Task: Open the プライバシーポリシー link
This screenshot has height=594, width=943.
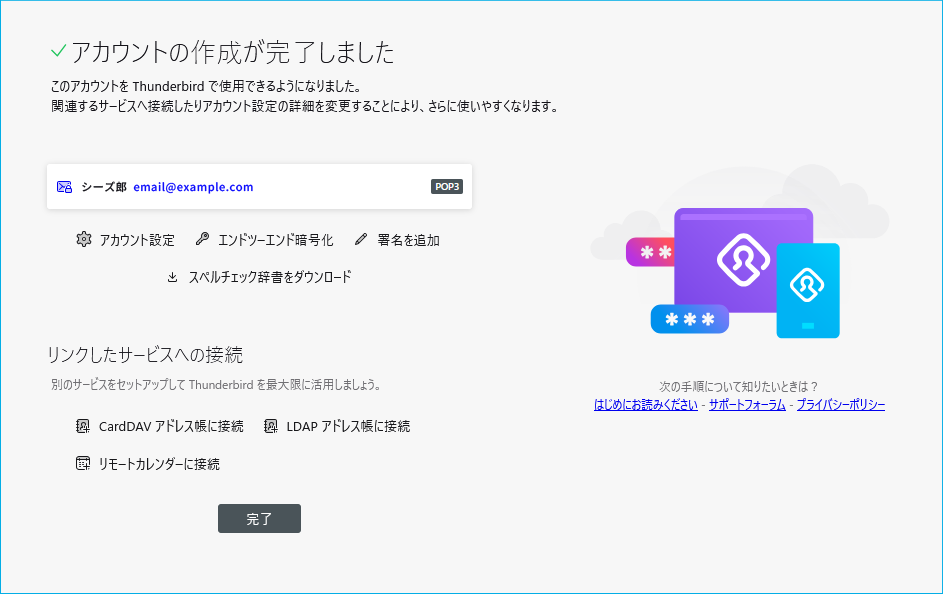Action: pyautogui.click(x=840, y=405)
